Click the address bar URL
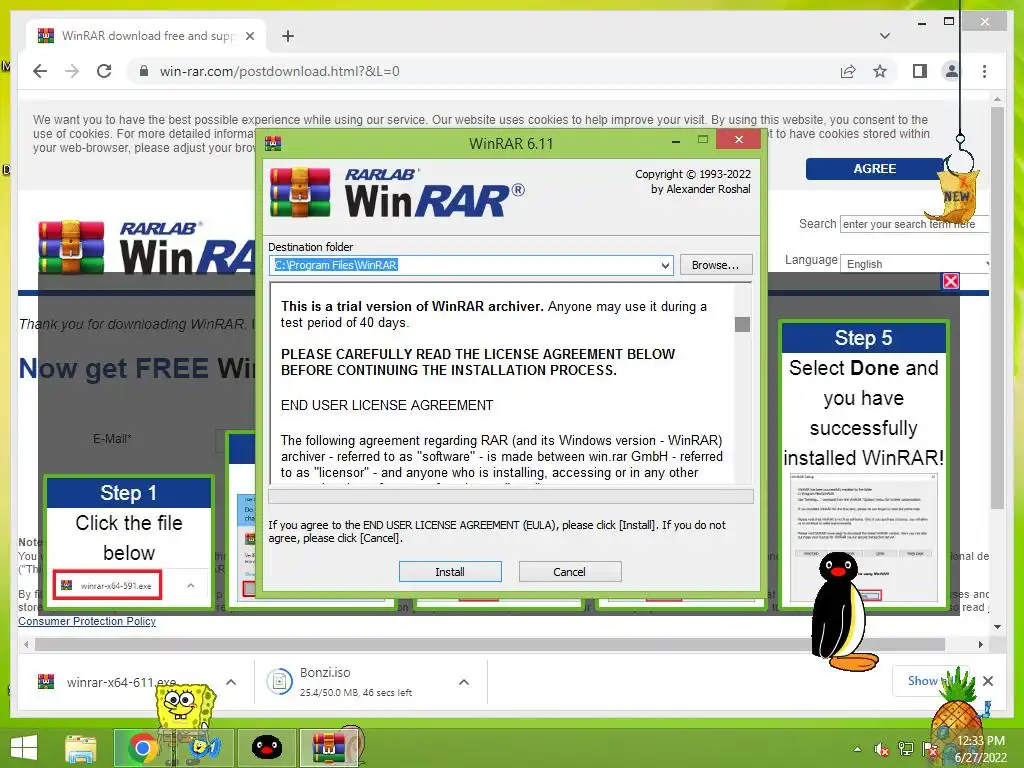This screenshot has width=1024, height=768. [x=280, y=71]
